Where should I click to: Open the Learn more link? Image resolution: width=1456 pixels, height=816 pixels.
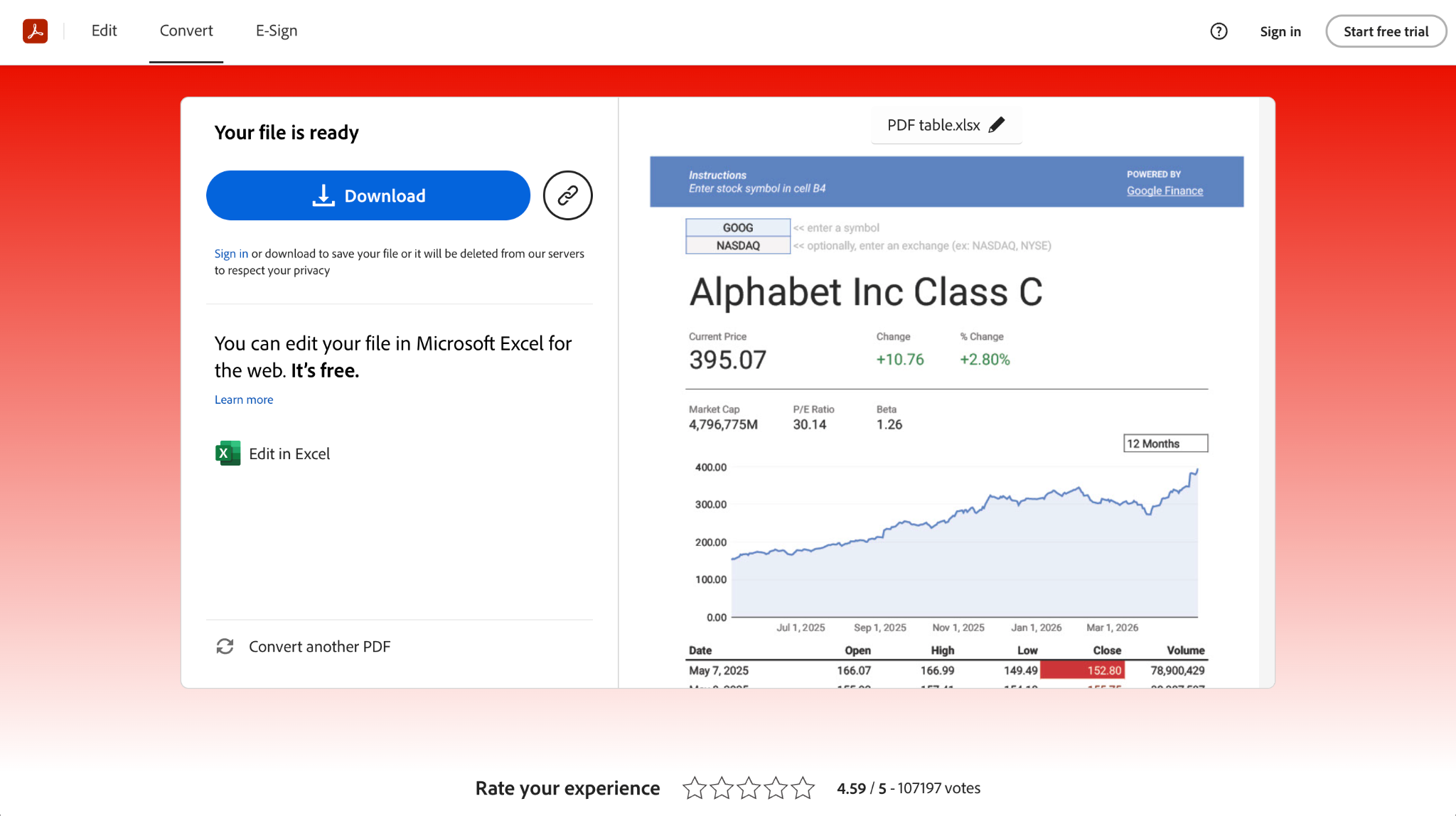pyautogui.click(x=244, y=399)
